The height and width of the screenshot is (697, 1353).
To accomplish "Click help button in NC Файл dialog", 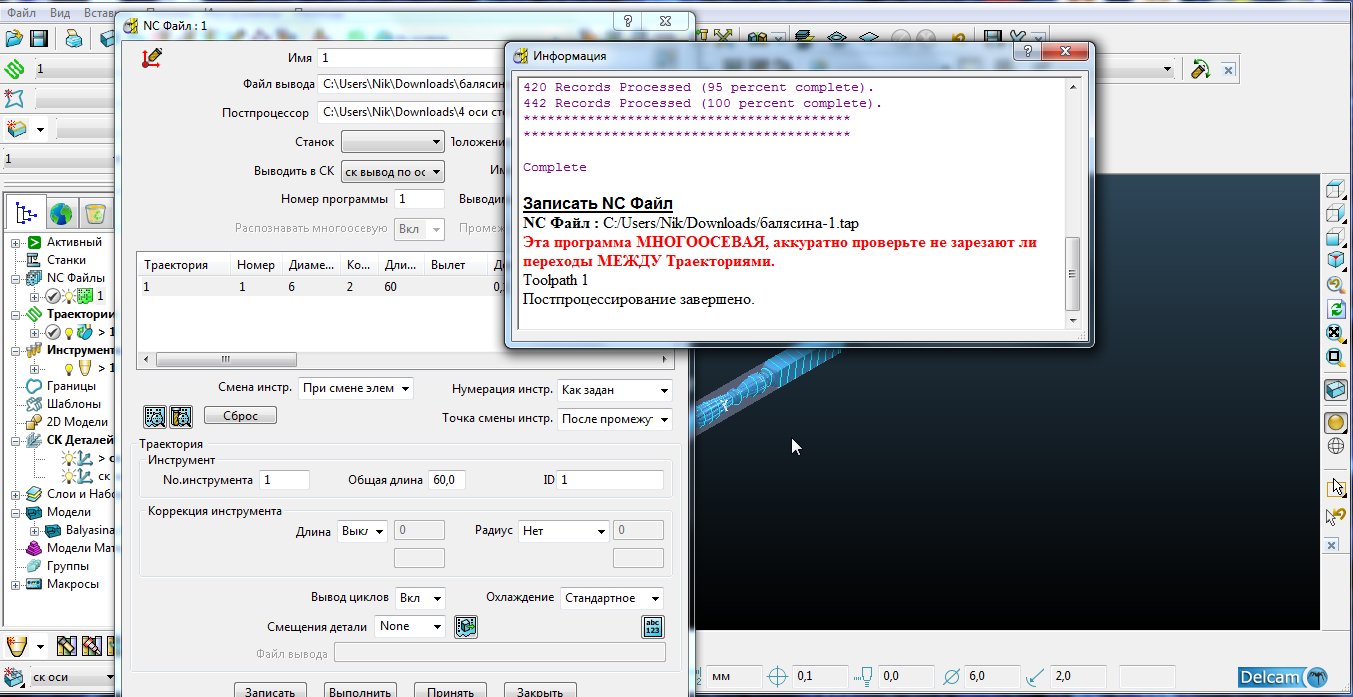I will tap(627, 21).
